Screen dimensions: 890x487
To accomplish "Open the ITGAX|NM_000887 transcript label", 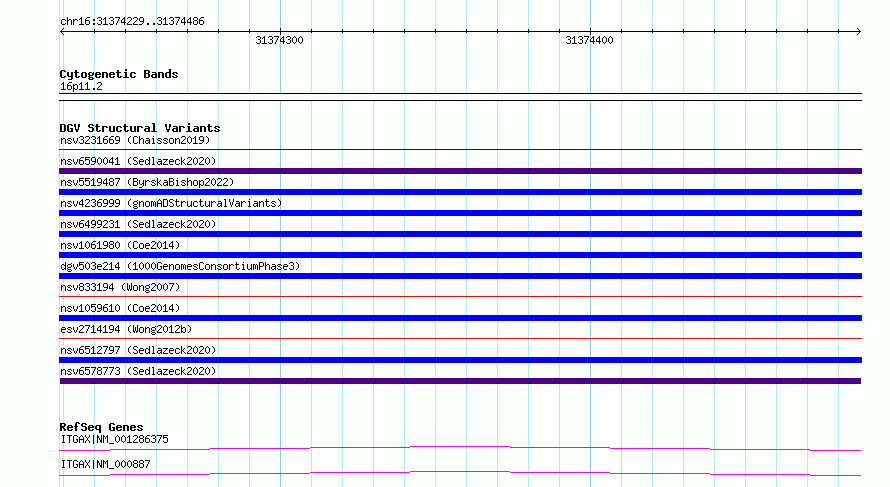I will pyautogui.click(x=105, y=464).
